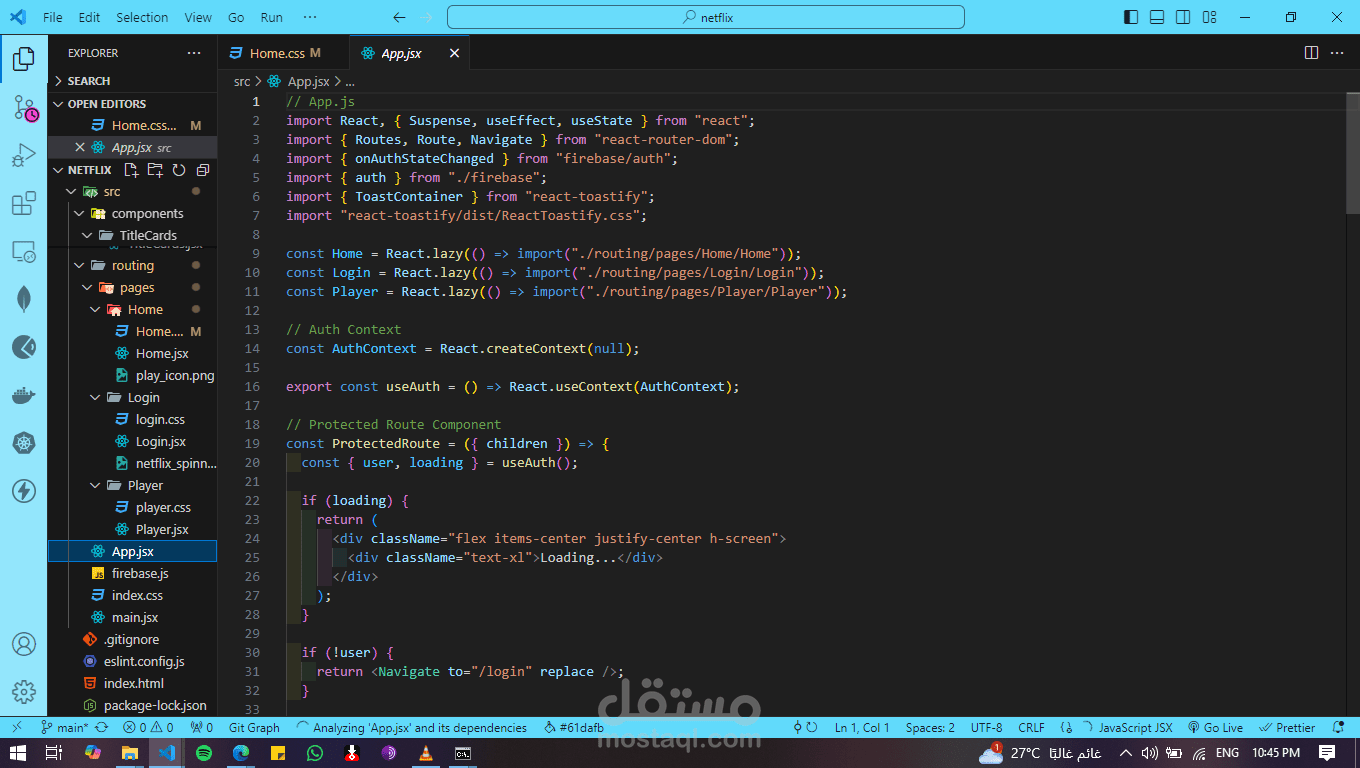Toggle the Primary Side Bar visibility
1360x768 pixels.
tap(1131, 17)
